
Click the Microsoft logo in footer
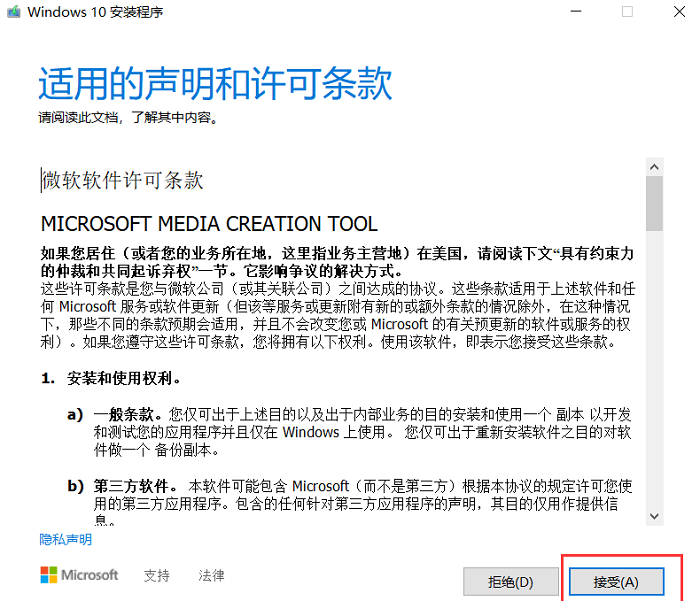(x=79, y=575)
